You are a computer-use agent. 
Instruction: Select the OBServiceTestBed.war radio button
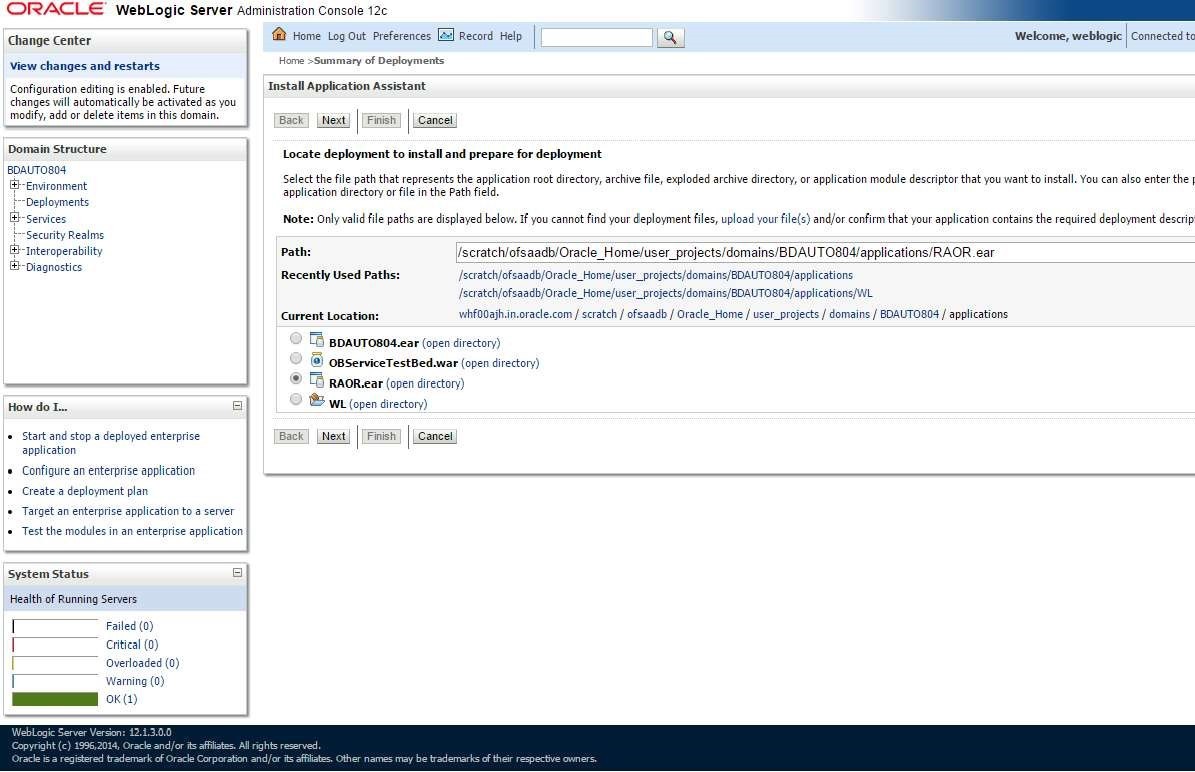[x=295, y=359]
